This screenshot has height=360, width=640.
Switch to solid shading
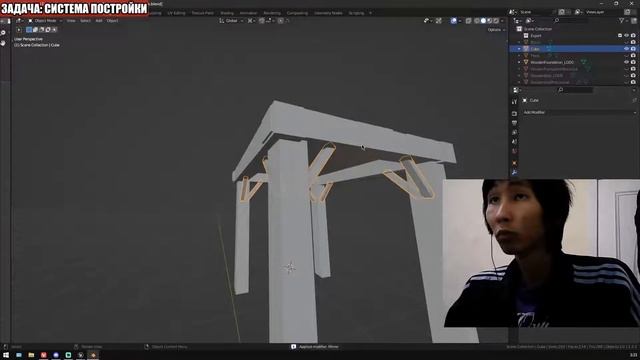(x=483, y=20)
